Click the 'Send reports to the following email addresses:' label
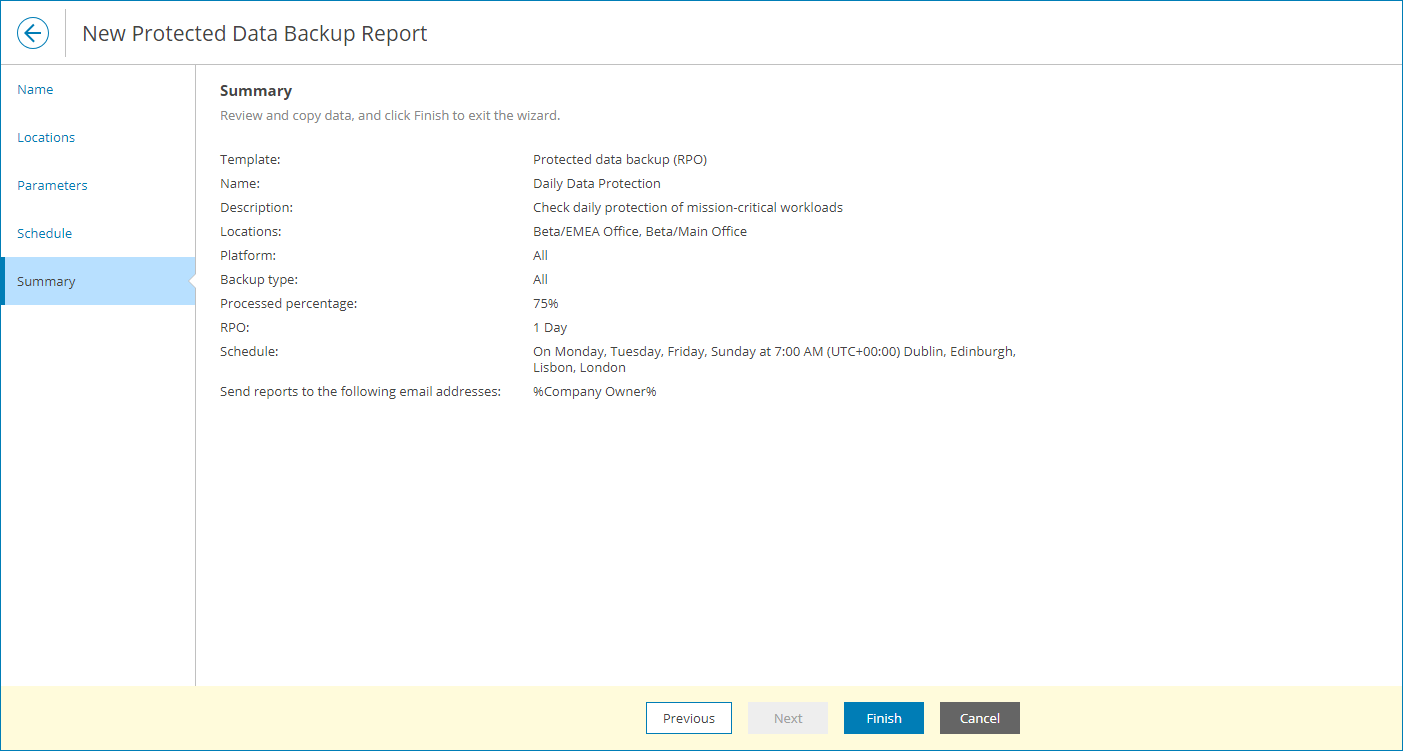This screenshot has width=1403, height=751. tap(360, 391)
